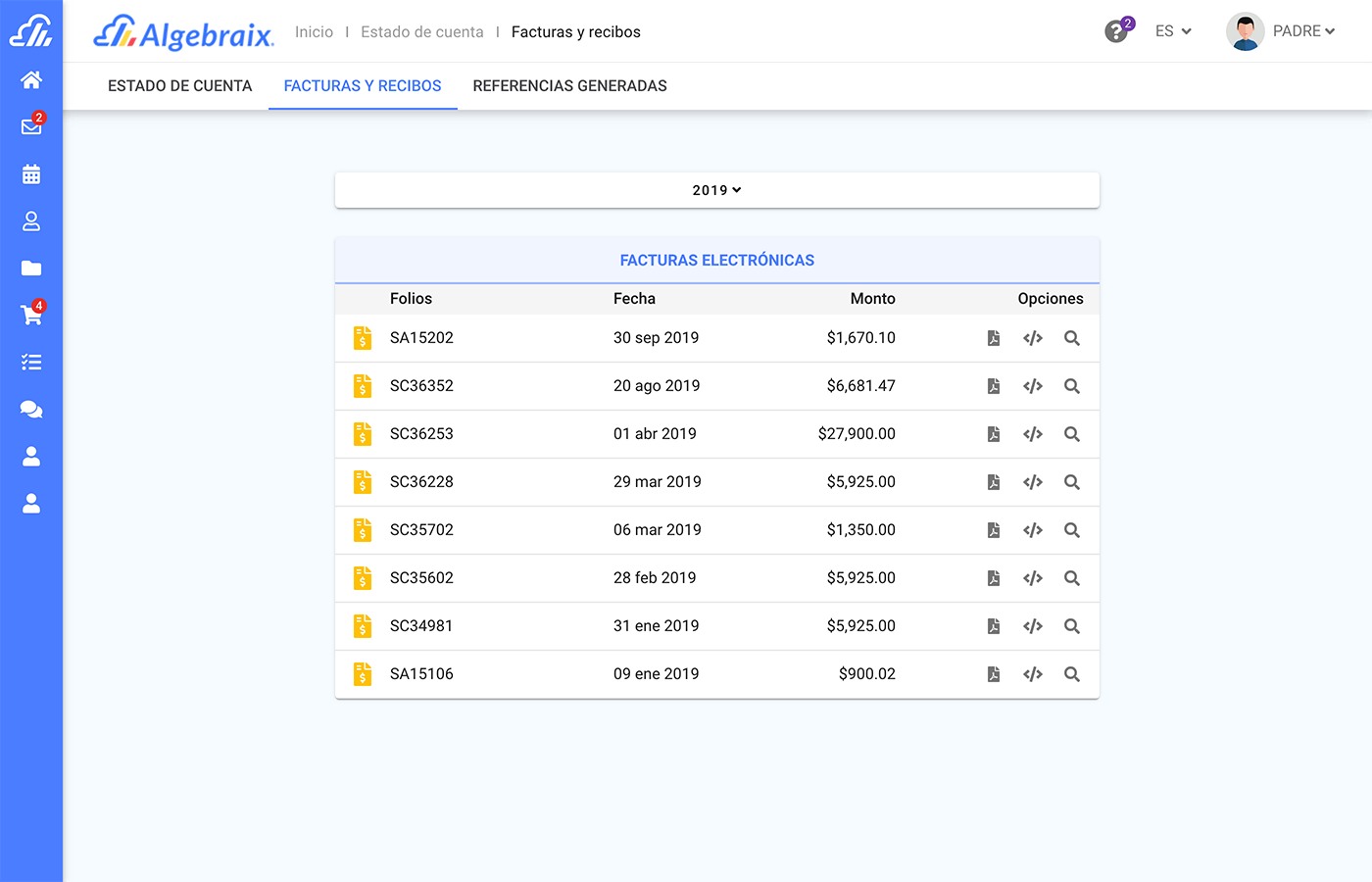Switch to the Estado de Cuenta tab
This screenshot has width=1372, height=882.
180,86
